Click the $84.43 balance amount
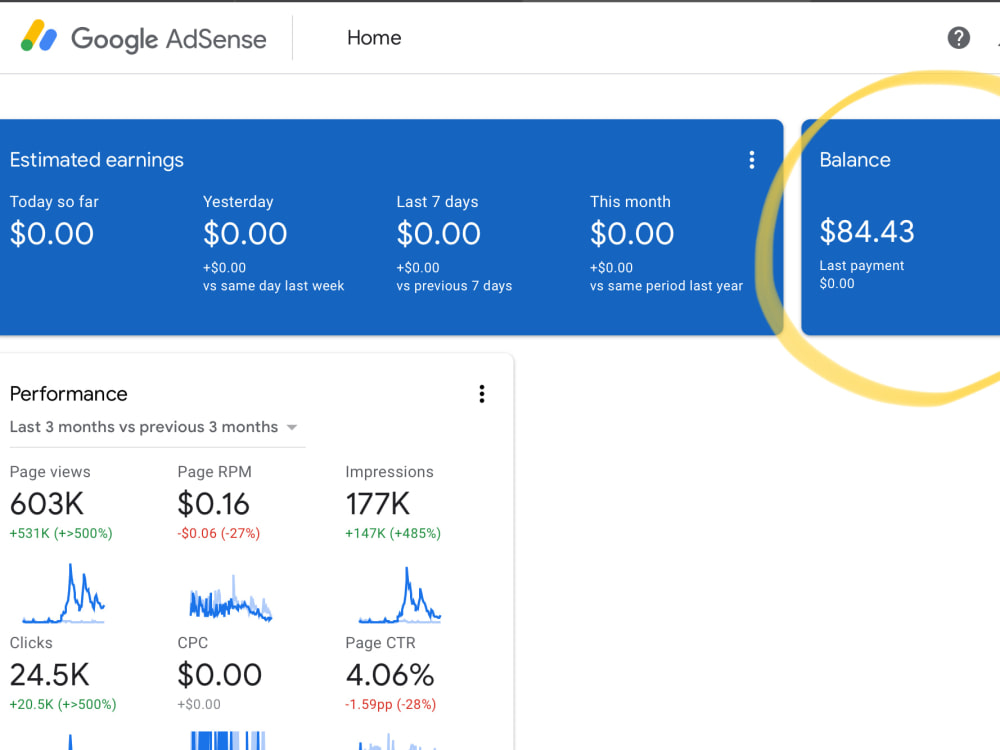Screen dimensions: 1000x750 coord(867,231)
